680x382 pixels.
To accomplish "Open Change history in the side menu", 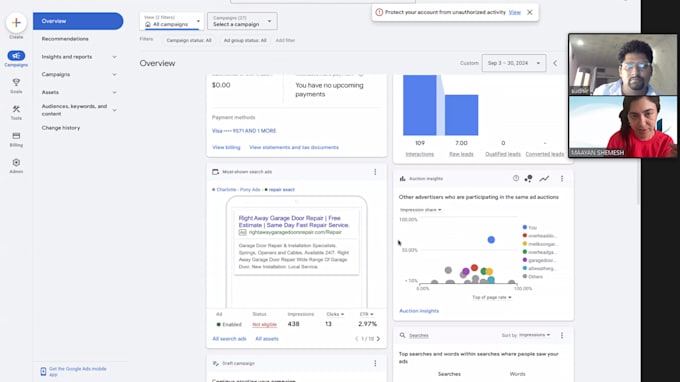I will click(x=61, y=128).
